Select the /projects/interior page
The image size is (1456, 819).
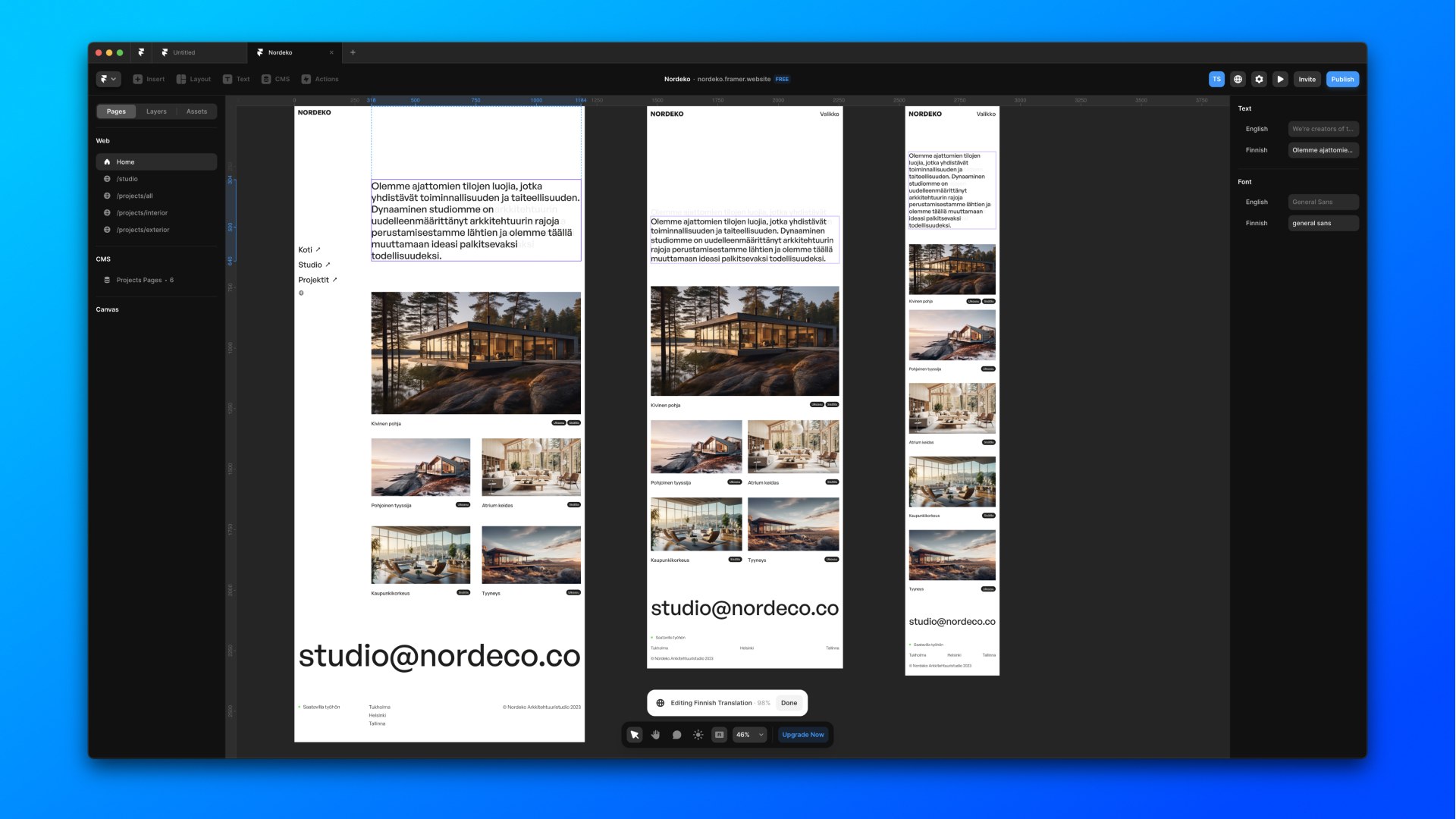(142, 213)
